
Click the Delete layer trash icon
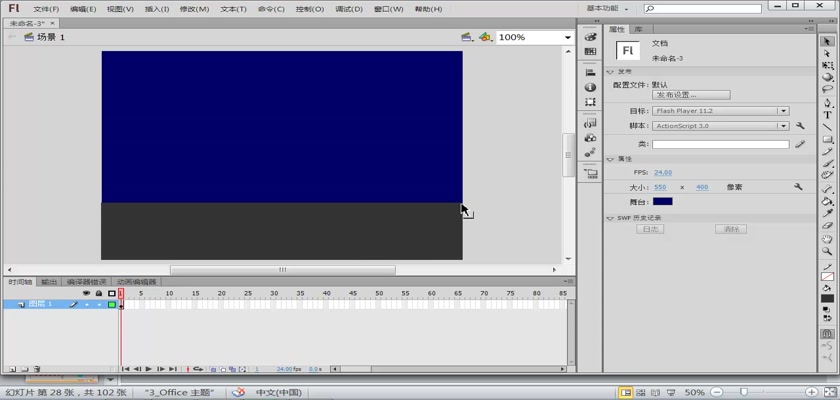pos(36,369)
